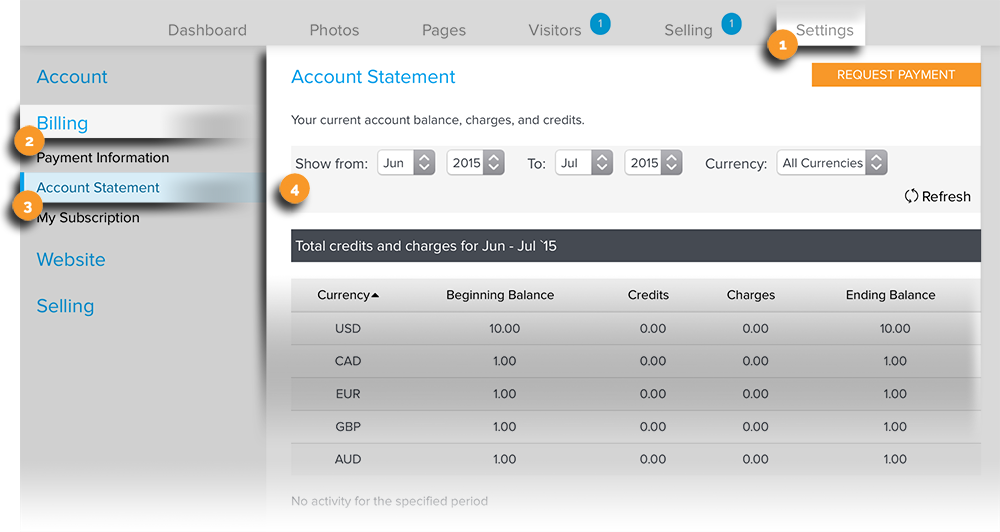This screenshot has height=532, width=1000.
Task: Open the Website section in sidebar
Action: pos(71,260)
